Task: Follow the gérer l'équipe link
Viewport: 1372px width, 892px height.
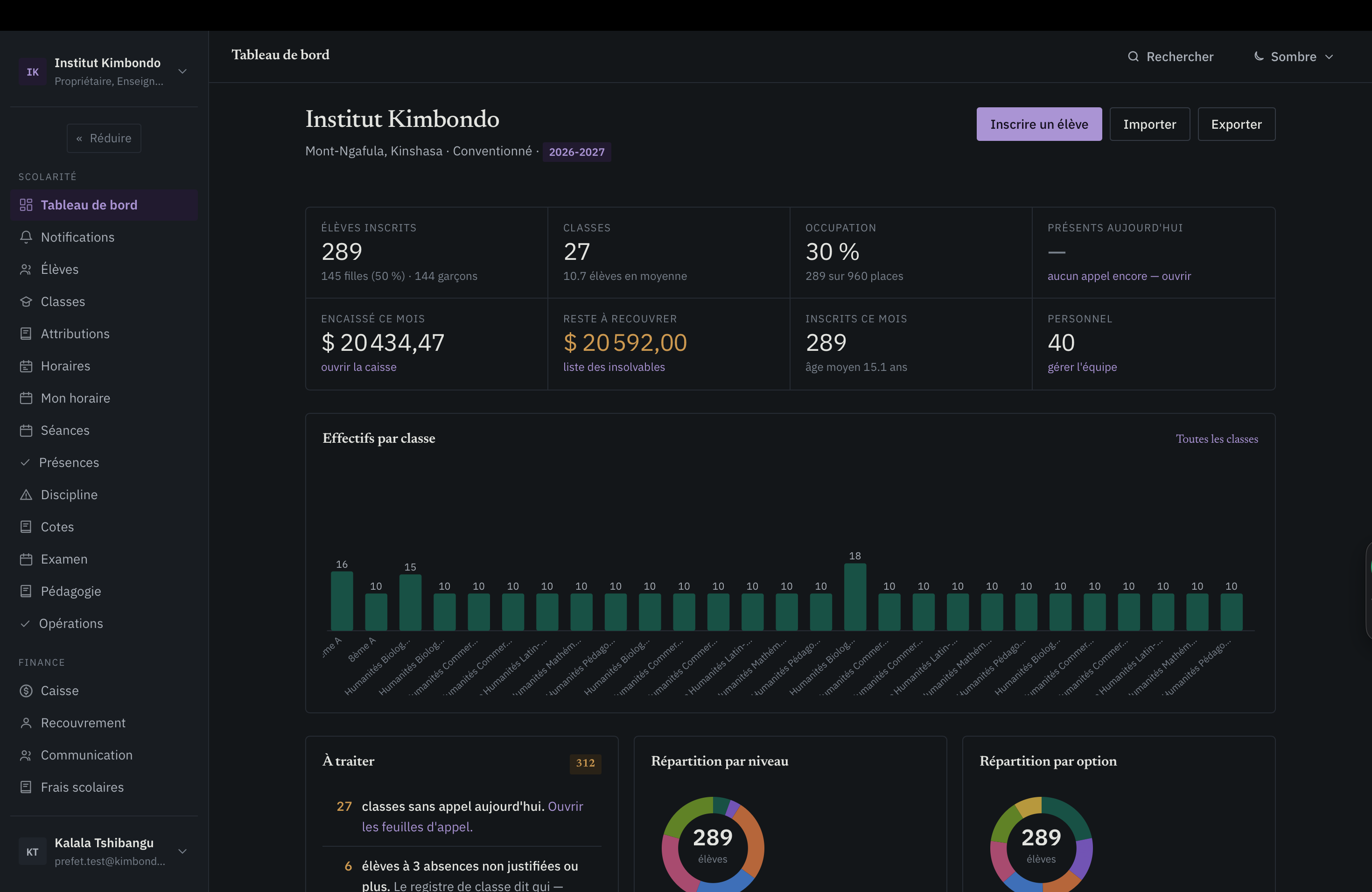Action: [x=1082, y=367]
